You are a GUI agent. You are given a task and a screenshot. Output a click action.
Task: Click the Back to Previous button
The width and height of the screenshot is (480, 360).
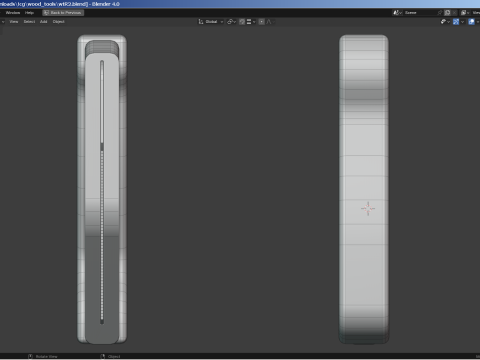click(x=63, y=13)
